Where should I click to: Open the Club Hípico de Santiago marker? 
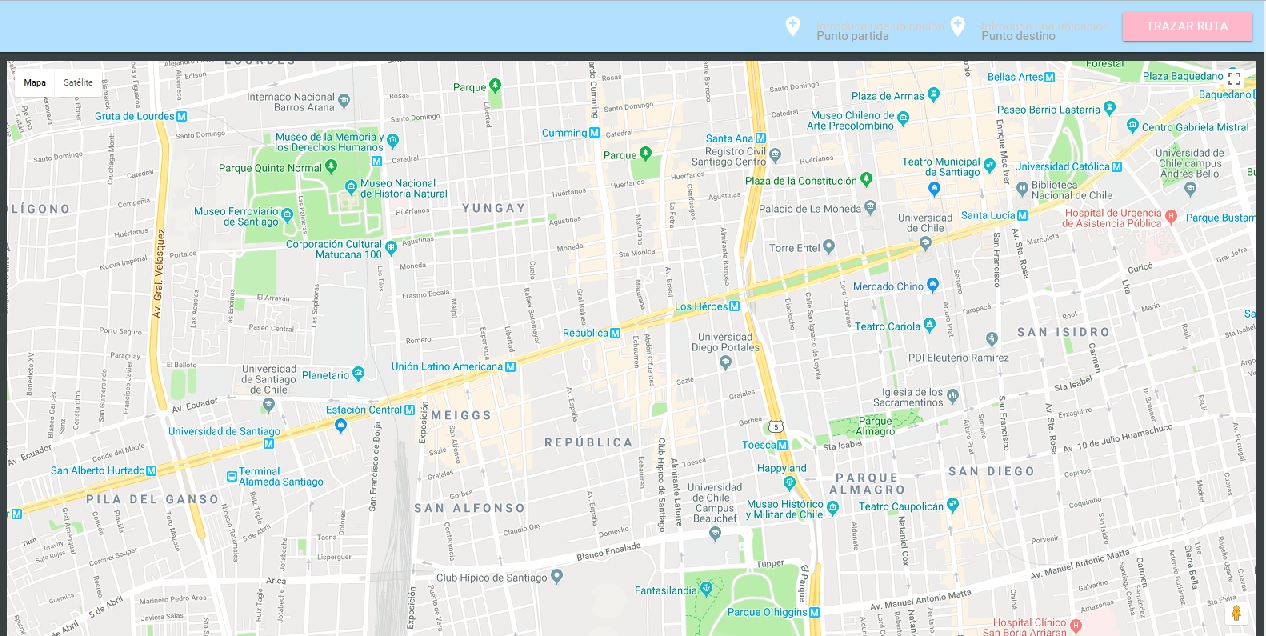click(557, 577)
